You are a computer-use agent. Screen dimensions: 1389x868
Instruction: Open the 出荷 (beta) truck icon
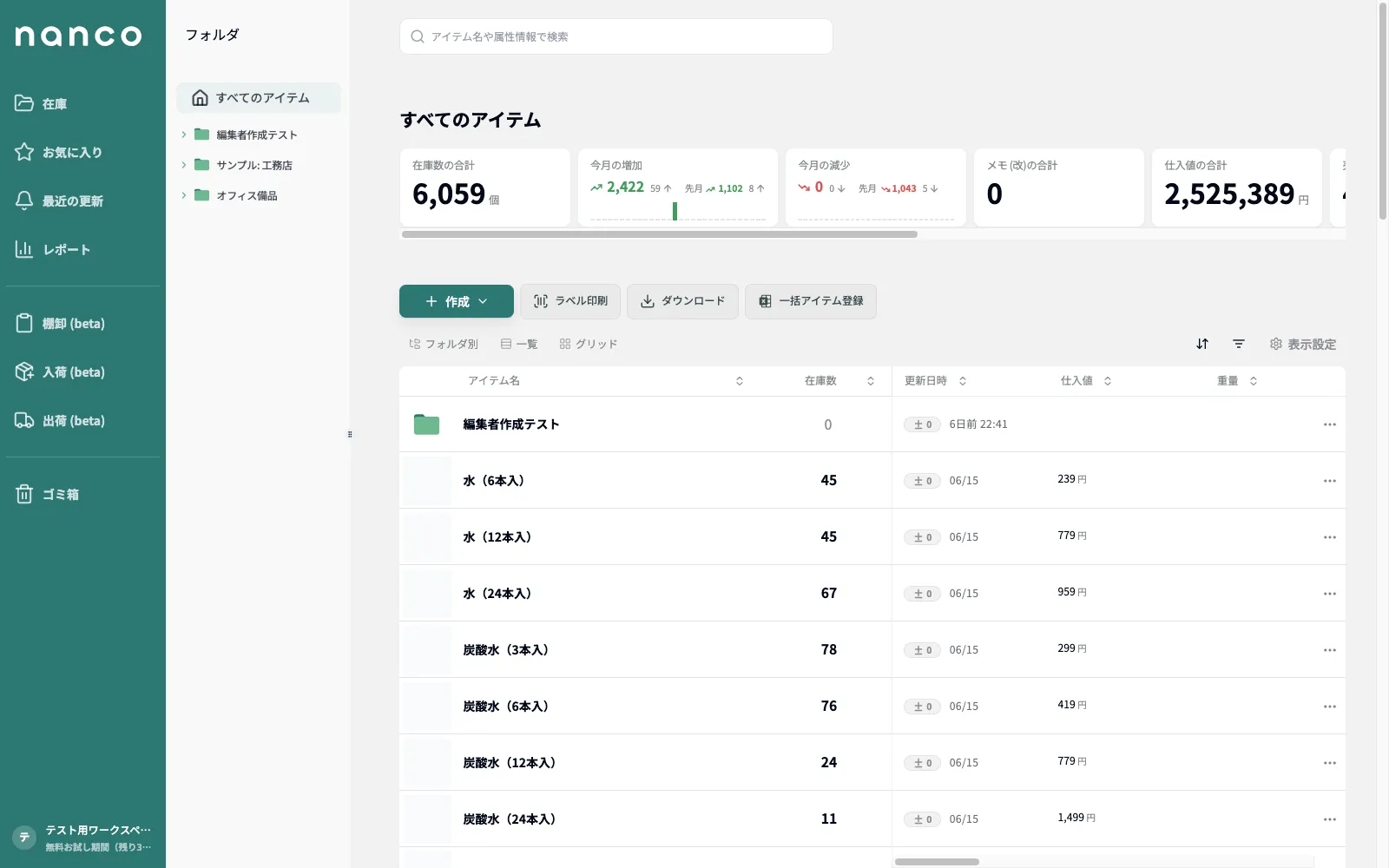24,420
